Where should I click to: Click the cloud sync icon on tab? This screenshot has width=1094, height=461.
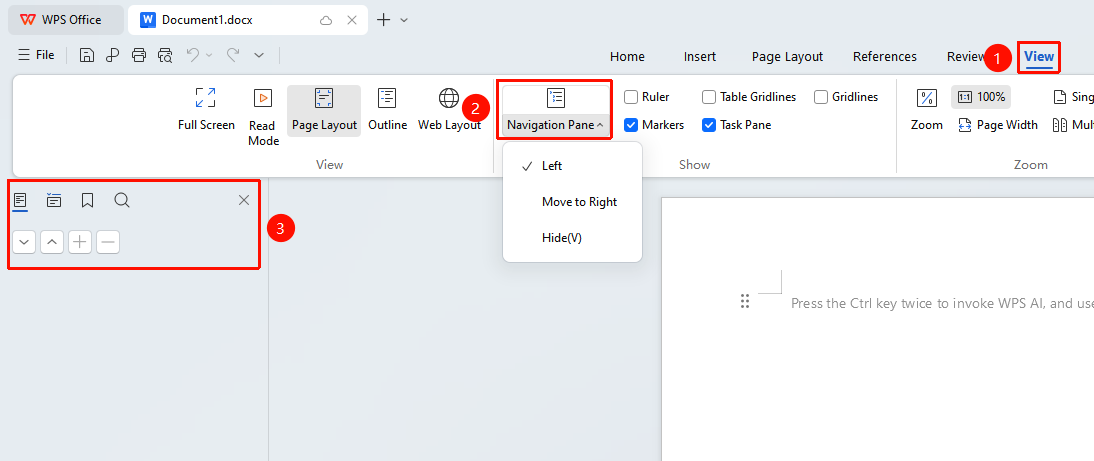326,20
